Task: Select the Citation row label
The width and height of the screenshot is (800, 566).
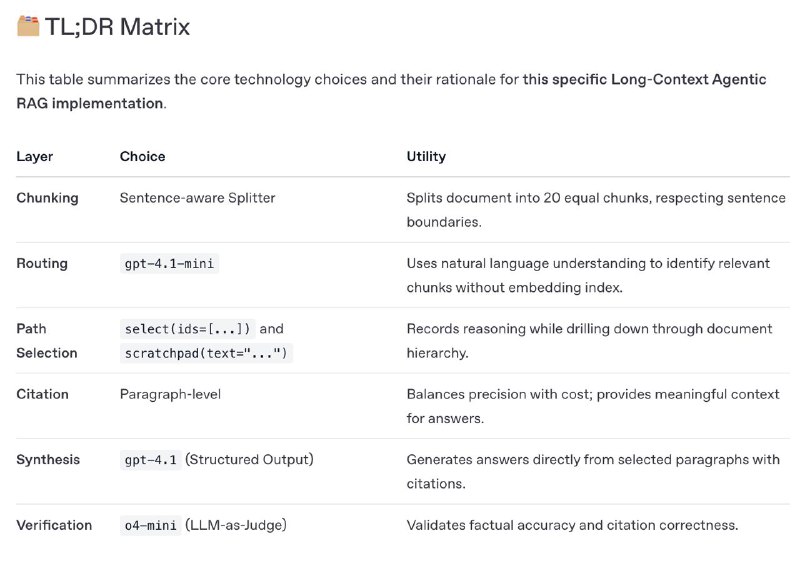Action: [x=41, y=394]
